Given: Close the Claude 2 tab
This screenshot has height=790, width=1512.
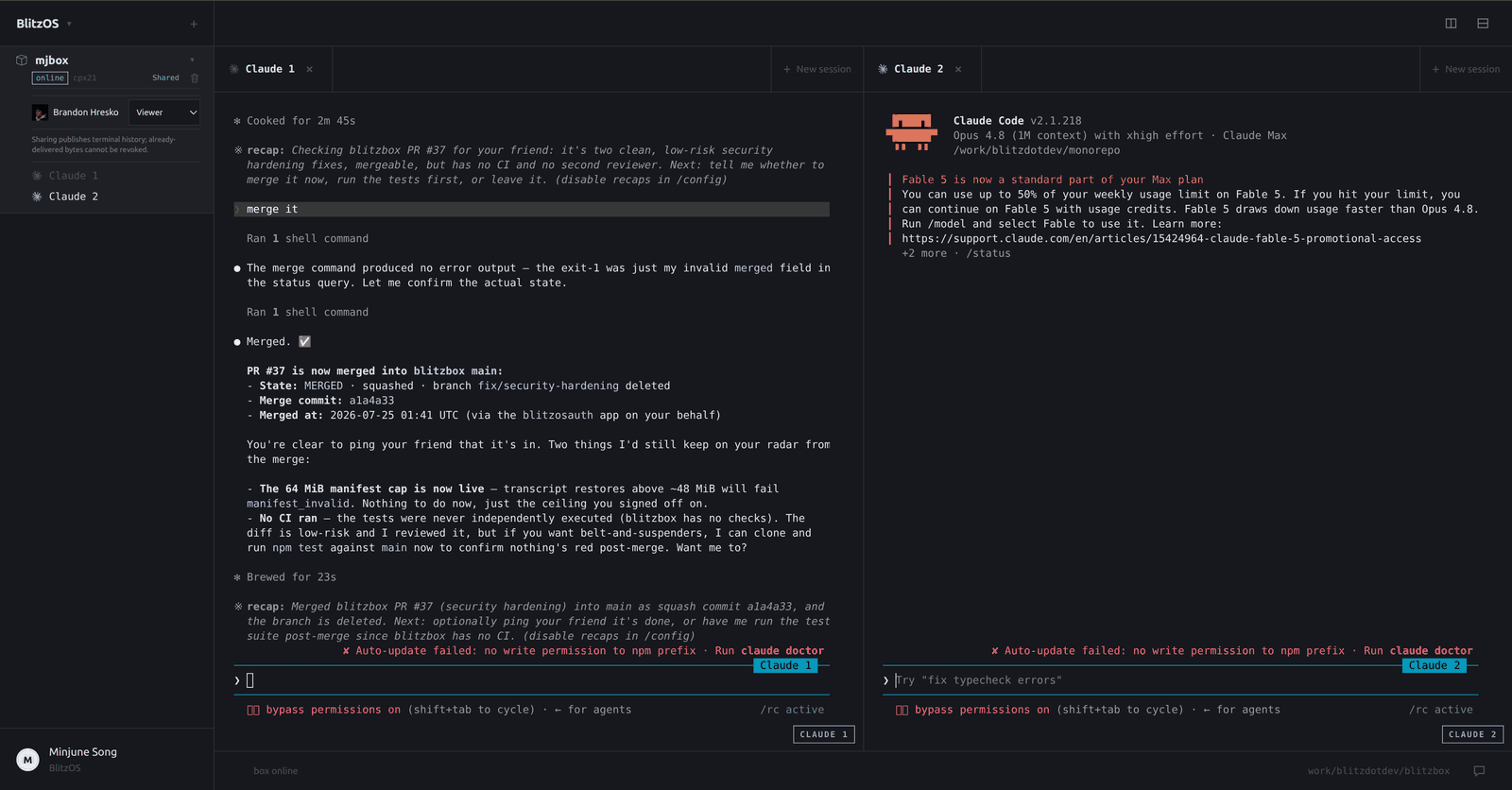Looking at the screenshot, I should pyautogui.click(x=958, y=69).
